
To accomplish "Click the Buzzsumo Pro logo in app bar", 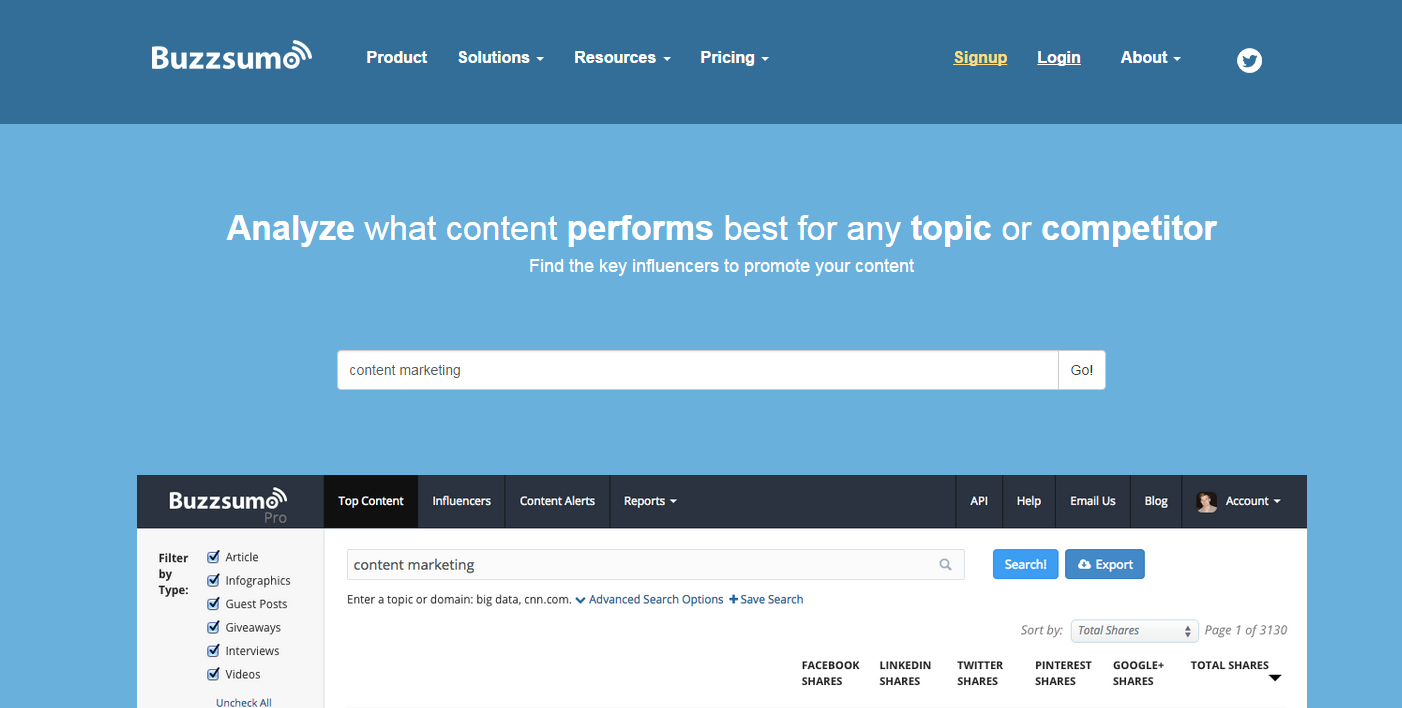I will pos(228,503).
